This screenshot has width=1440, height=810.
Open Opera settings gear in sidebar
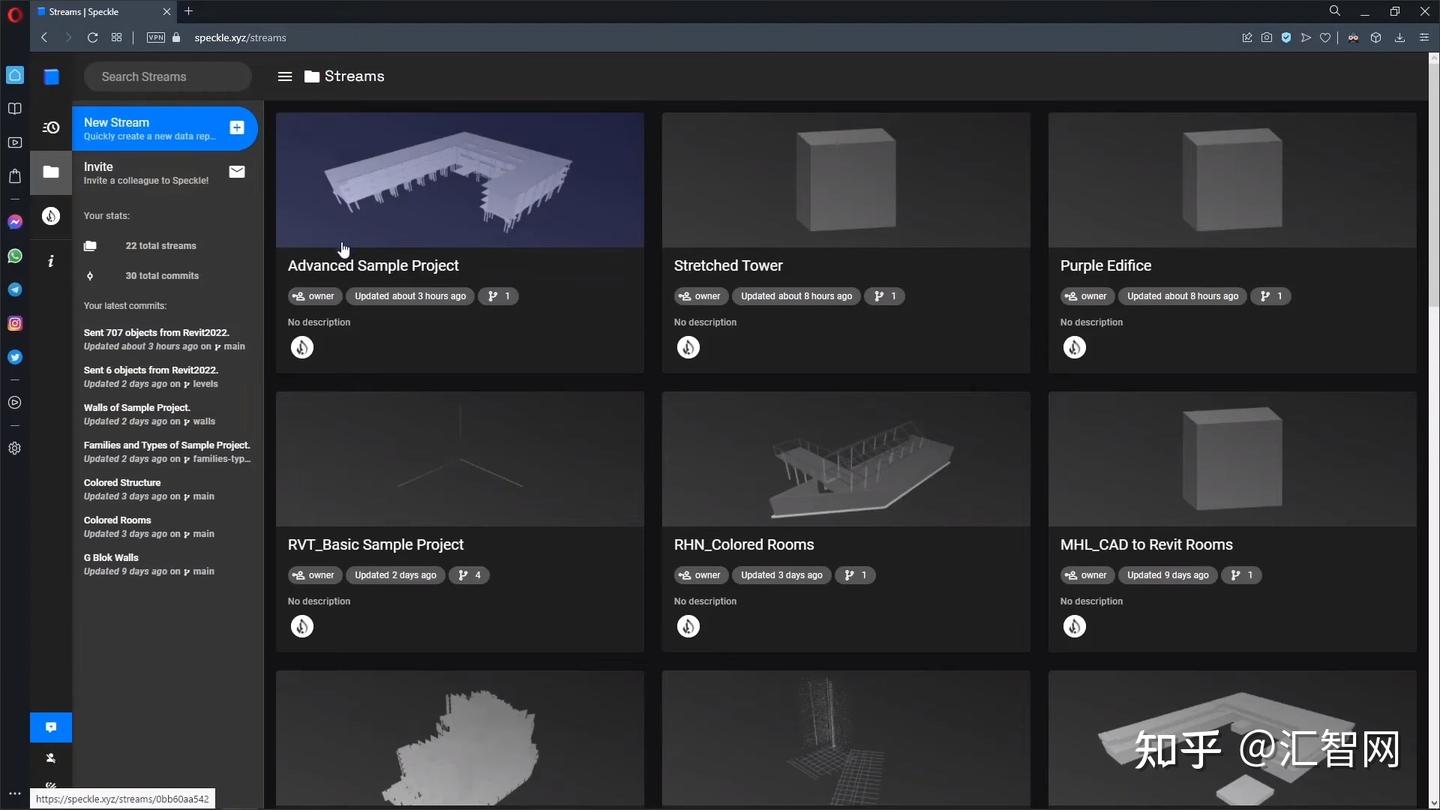point(15,448)
